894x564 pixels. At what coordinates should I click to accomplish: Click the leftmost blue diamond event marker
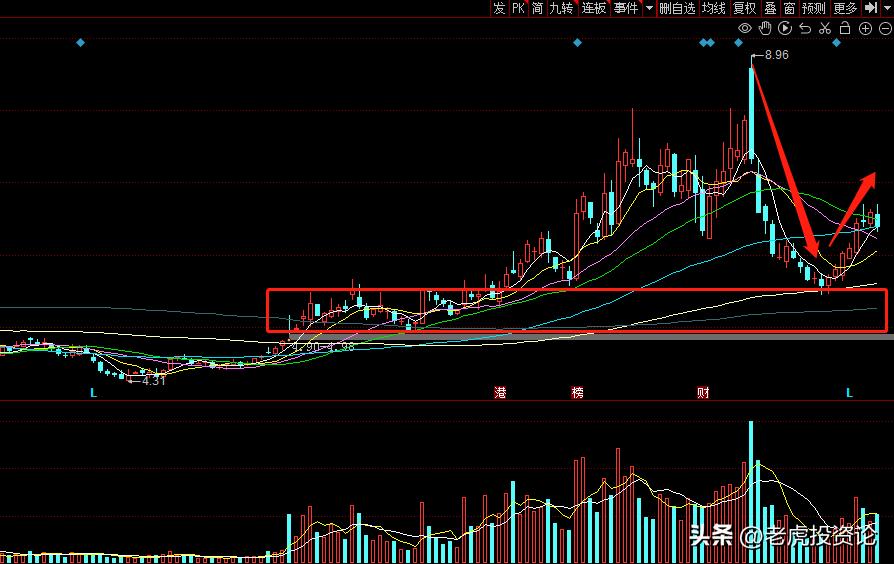tap(80, 43)
